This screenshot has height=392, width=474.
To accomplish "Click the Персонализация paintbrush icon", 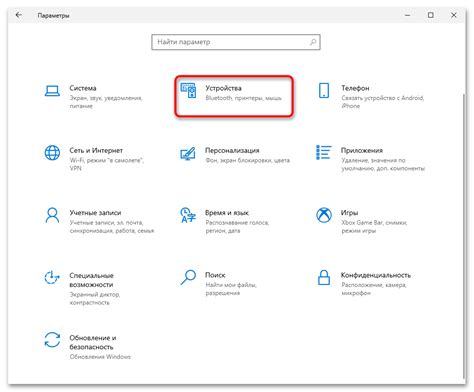I will pyautogui.click(x=188, y=153).
